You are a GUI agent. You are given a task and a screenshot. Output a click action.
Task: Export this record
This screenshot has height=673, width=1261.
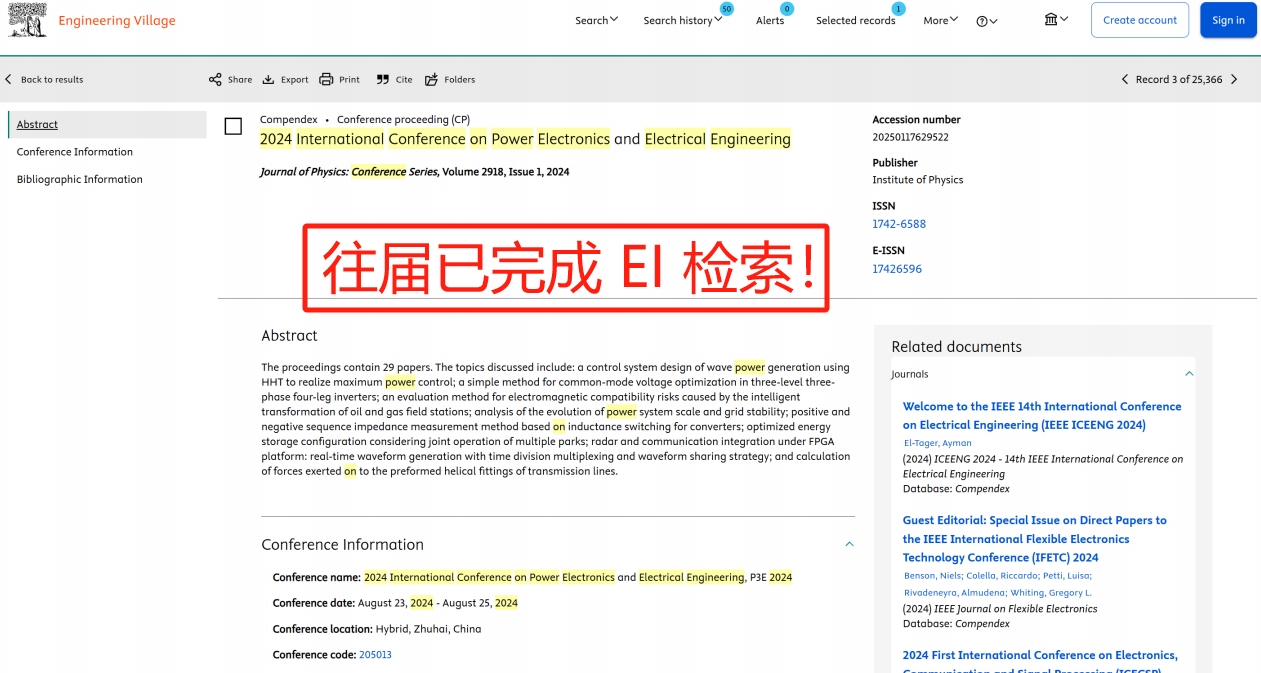click(285, 80)
